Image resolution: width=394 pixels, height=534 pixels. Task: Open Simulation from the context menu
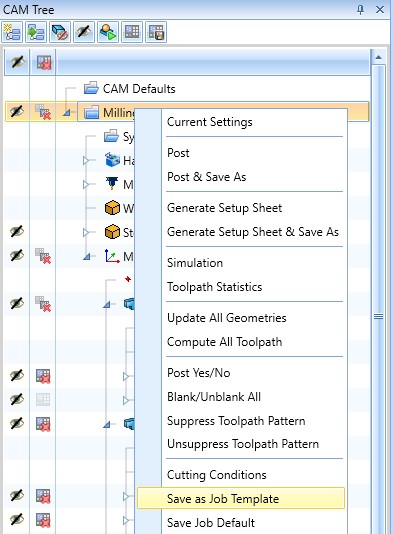(195, 263)
